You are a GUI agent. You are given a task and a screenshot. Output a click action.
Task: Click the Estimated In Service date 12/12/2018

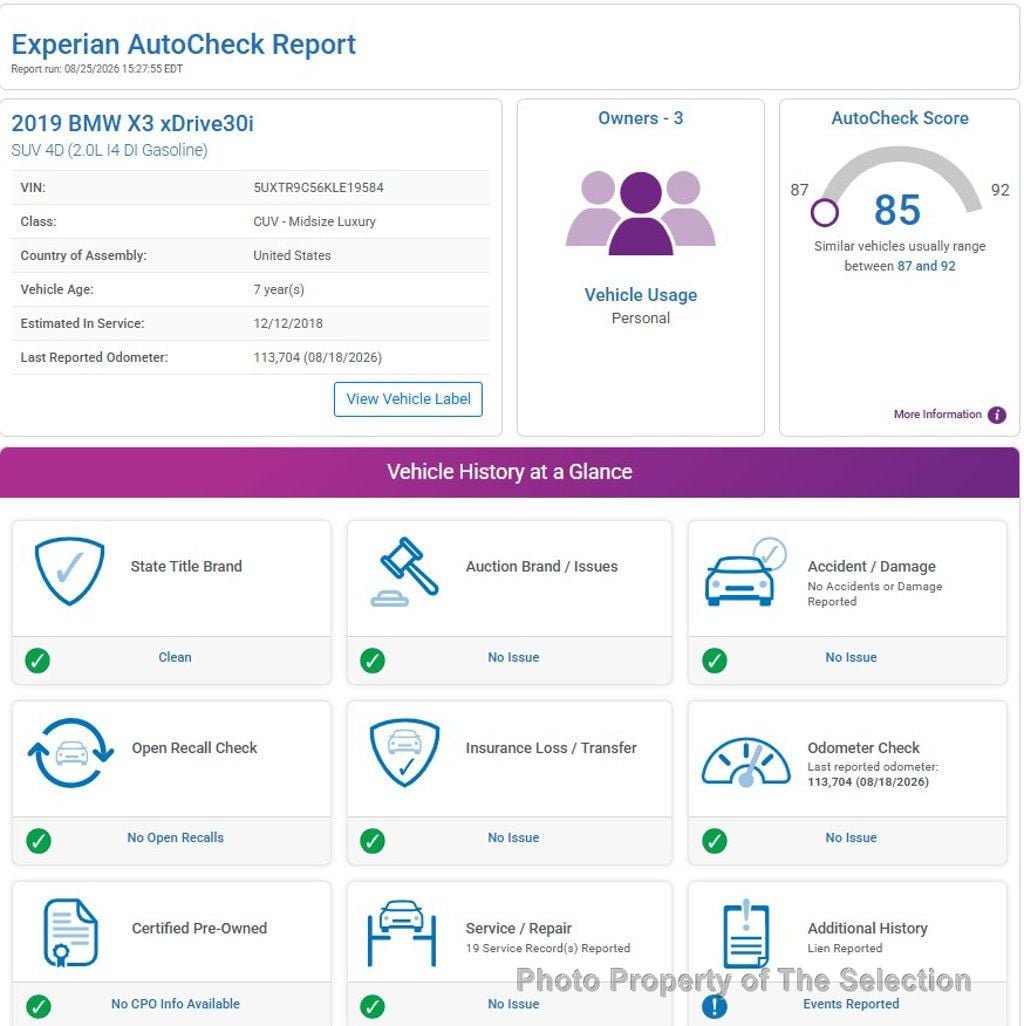point(288,323)
